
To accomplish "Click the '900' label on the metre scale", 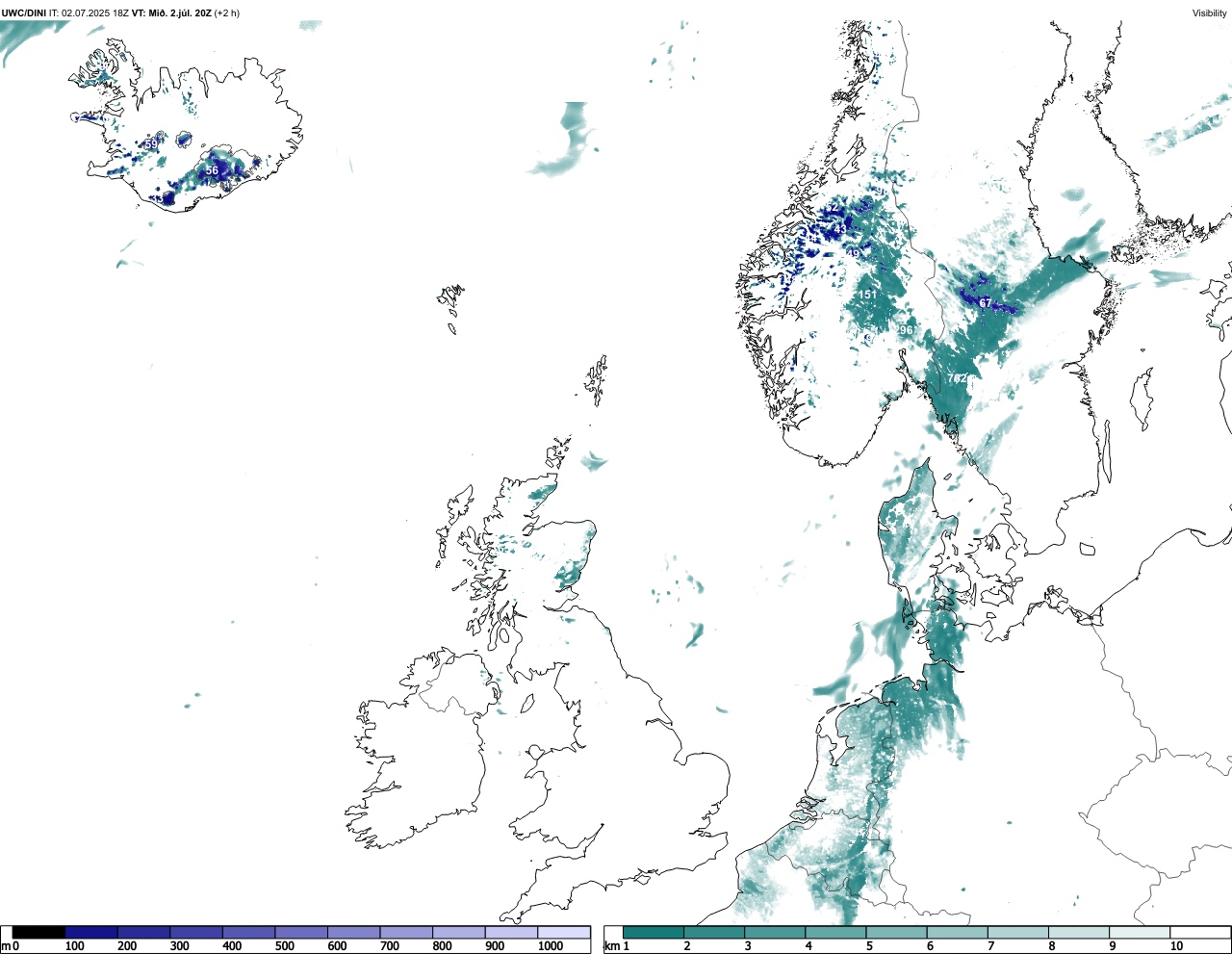I will click(x=495, y=945).
